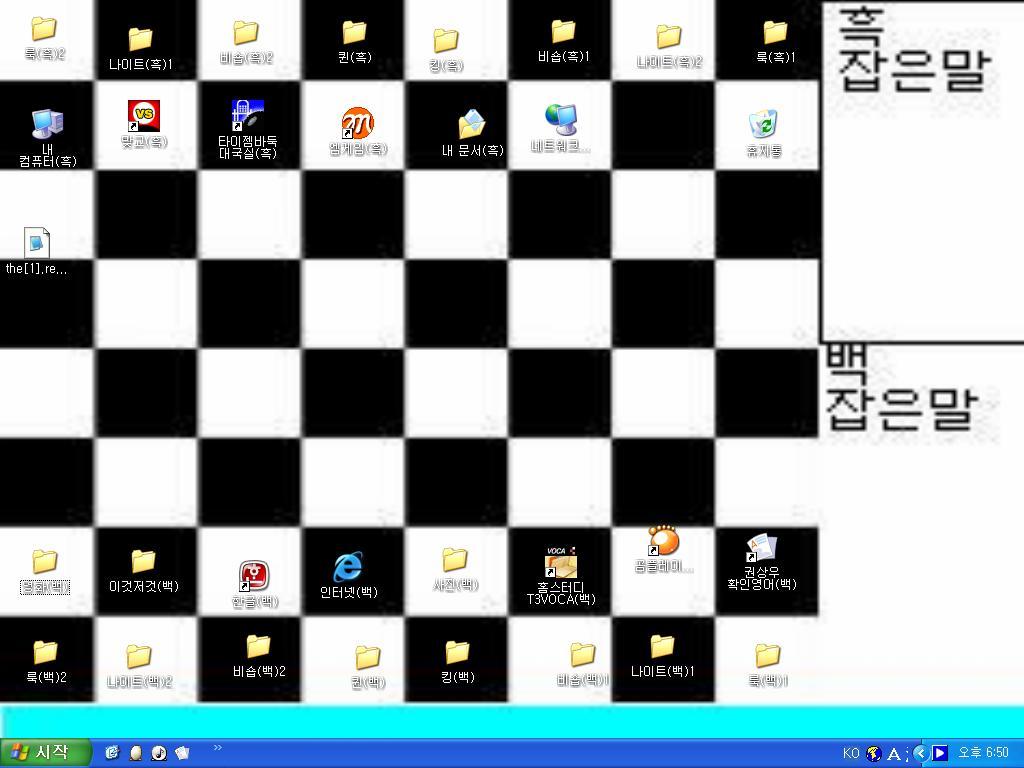The height and width of the screenshot is (768, 1024).
Task: Select the 곰플레이어 media player shortcut
Action: coord(664,549)
